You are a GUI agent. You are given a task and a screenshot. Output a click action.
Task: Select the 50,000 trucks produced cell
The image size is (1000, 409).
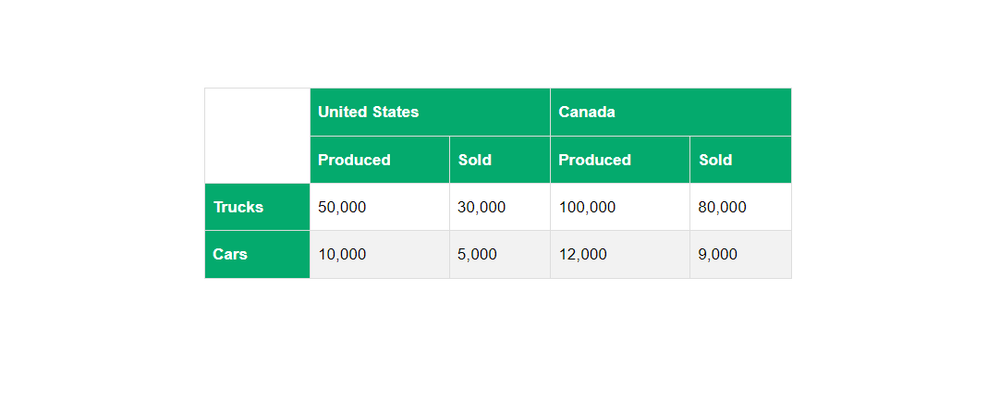point(342,207)
